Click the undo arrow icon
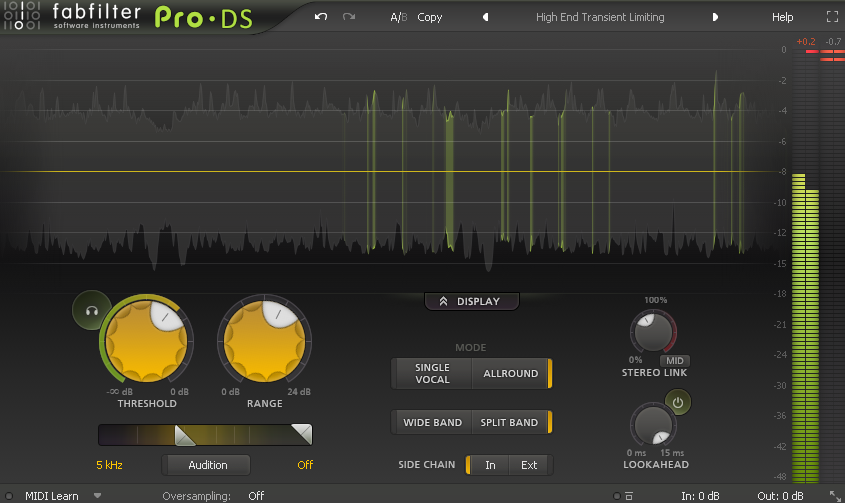 [320, 17]
